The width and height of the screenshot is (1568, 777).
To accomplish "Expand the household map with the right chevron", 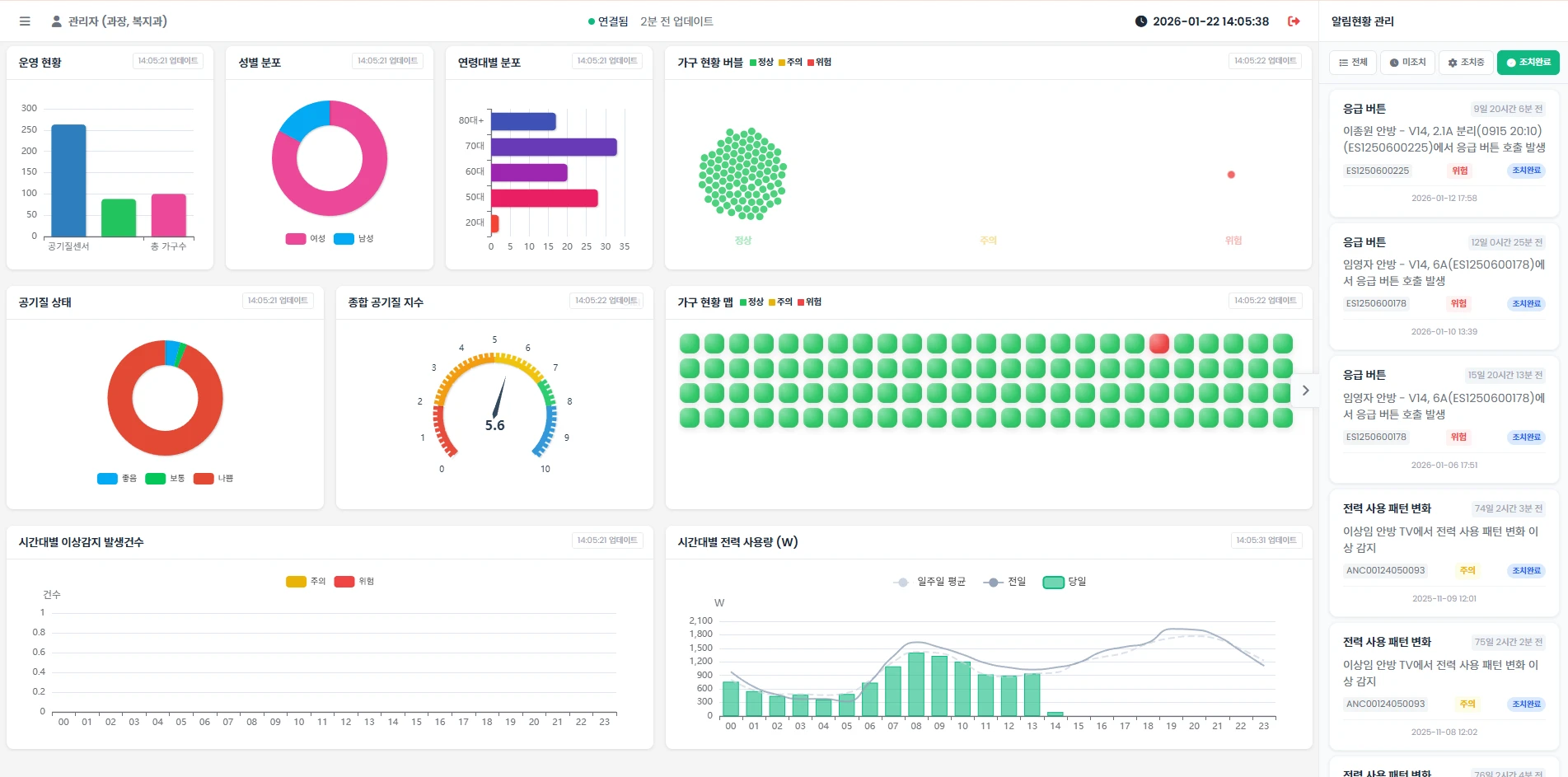I will point(1305,391).
